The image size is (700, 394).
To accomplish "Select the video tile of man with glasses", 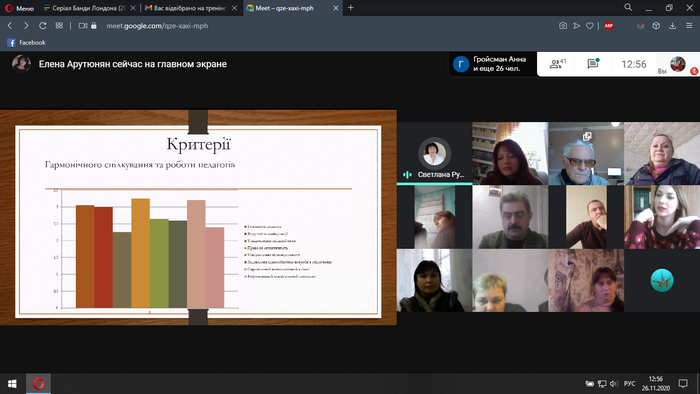I will (586, 154).
